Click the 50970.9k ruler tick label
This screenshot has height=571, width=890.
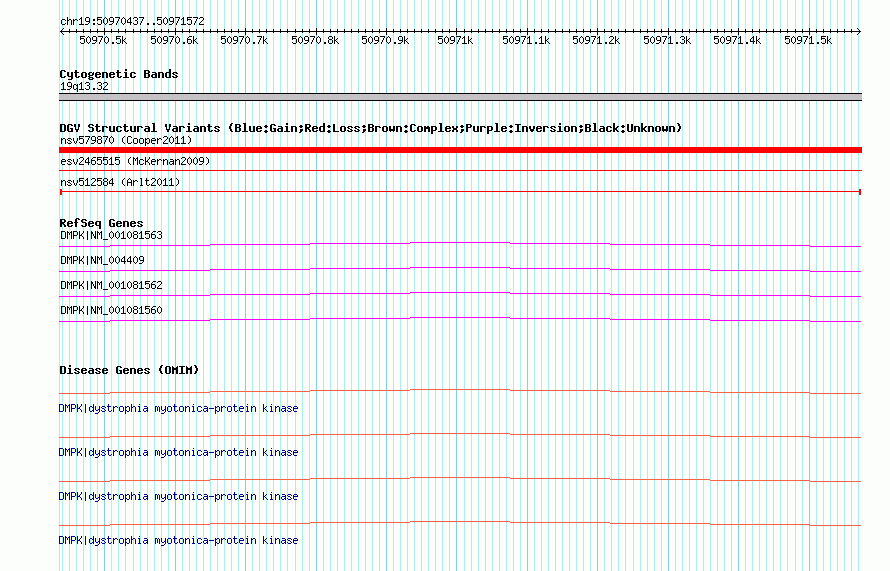click(x=385, y=40)
